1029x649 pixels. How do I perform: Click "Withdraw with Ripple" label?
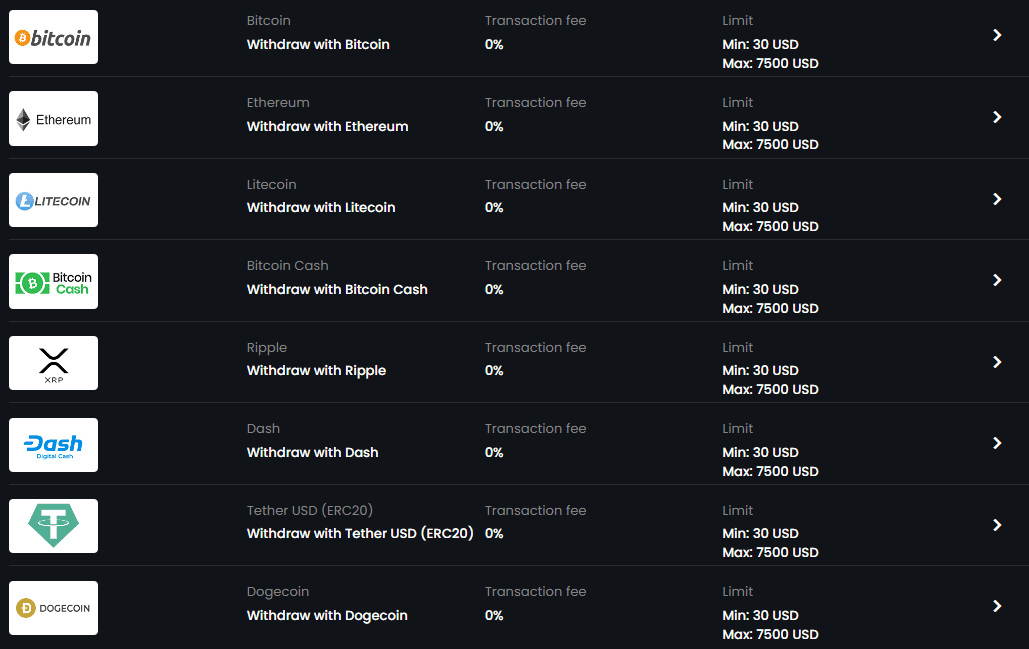click(x=316, y=371)
